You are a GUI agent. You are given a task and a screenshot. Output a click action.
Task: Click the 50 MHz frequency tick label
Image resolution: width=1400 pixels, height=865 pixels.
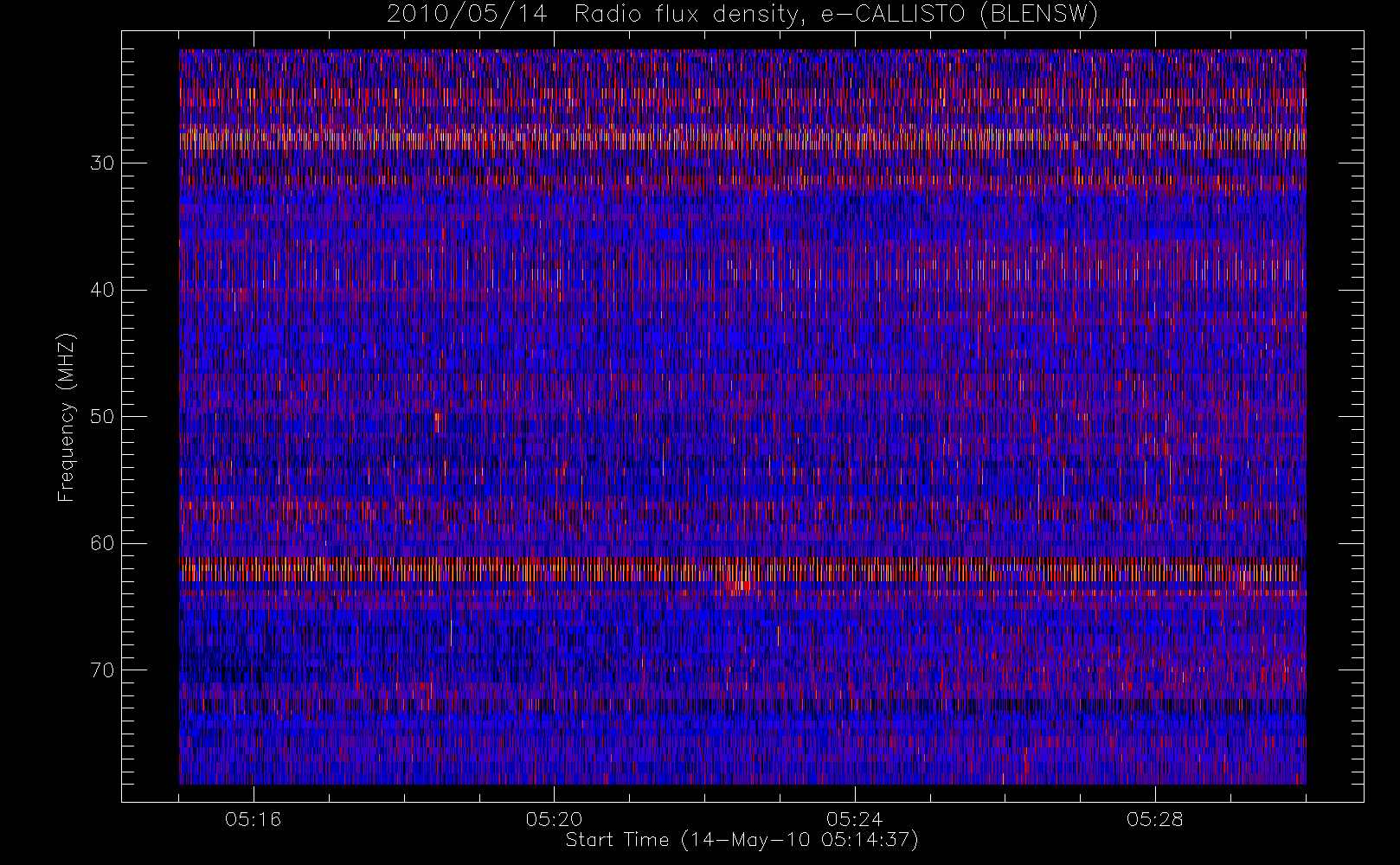[x=102, y=417]
